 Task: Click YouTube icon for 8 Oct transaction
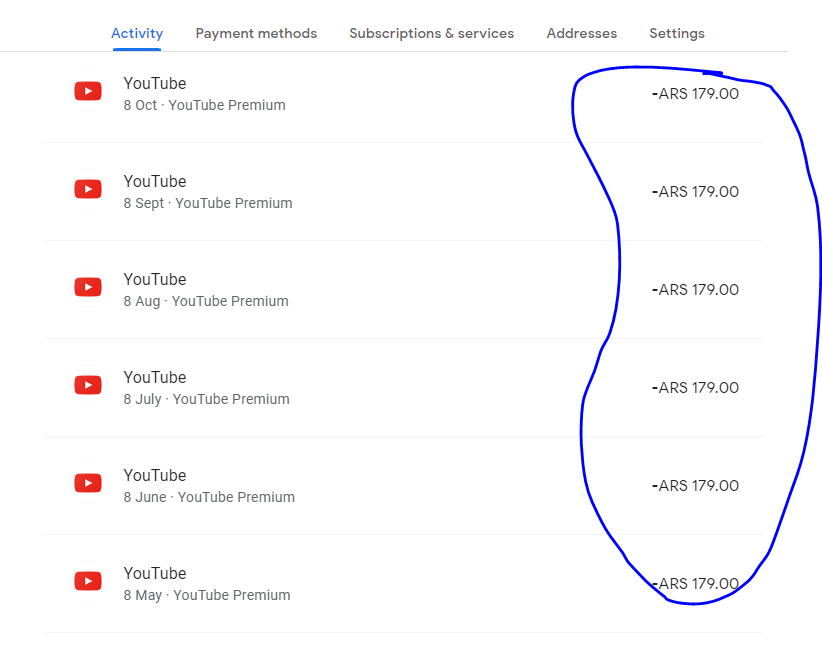(x=88, y=91)
